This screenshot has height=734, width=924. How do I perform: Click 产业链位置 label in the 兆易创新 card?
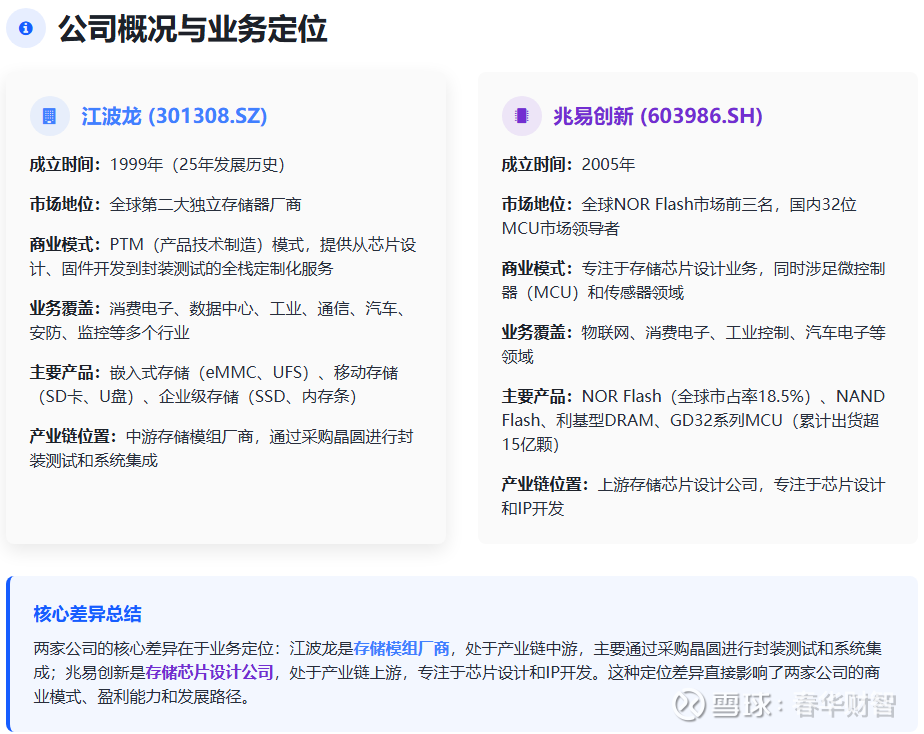point(545,485)
